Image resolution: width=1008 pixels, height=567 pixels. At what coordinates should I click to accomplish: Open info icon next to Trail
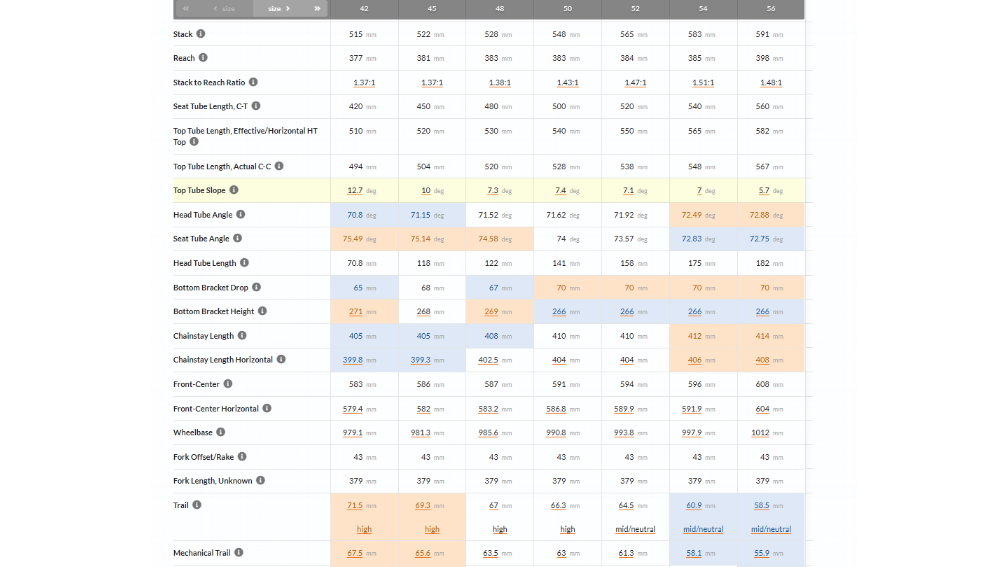click(x=197, y=505)
